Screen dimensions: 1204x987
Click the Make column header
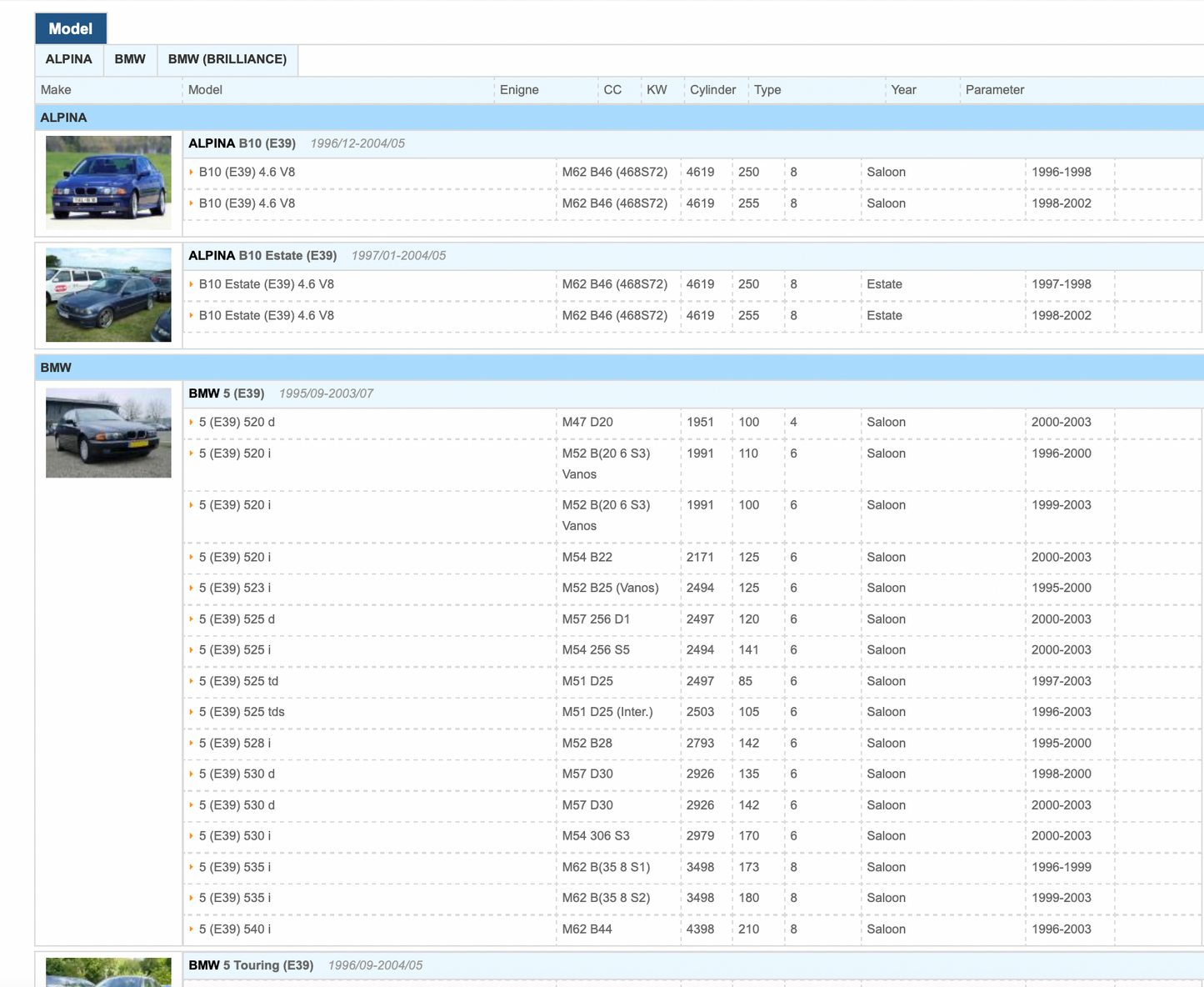56,90
